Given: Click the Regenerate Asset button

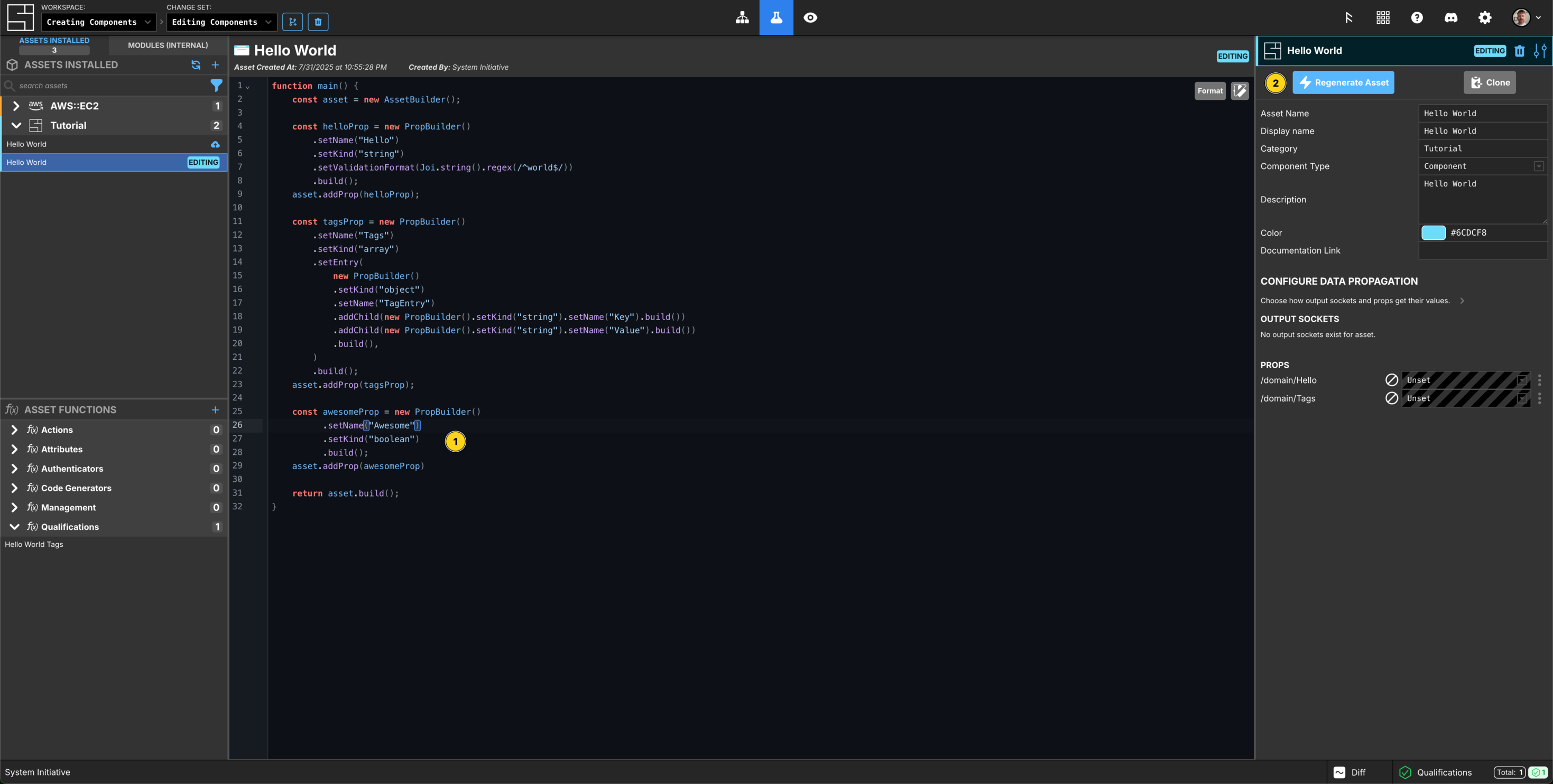Looking at the screenshot, I should click(x=1343, y=82).
